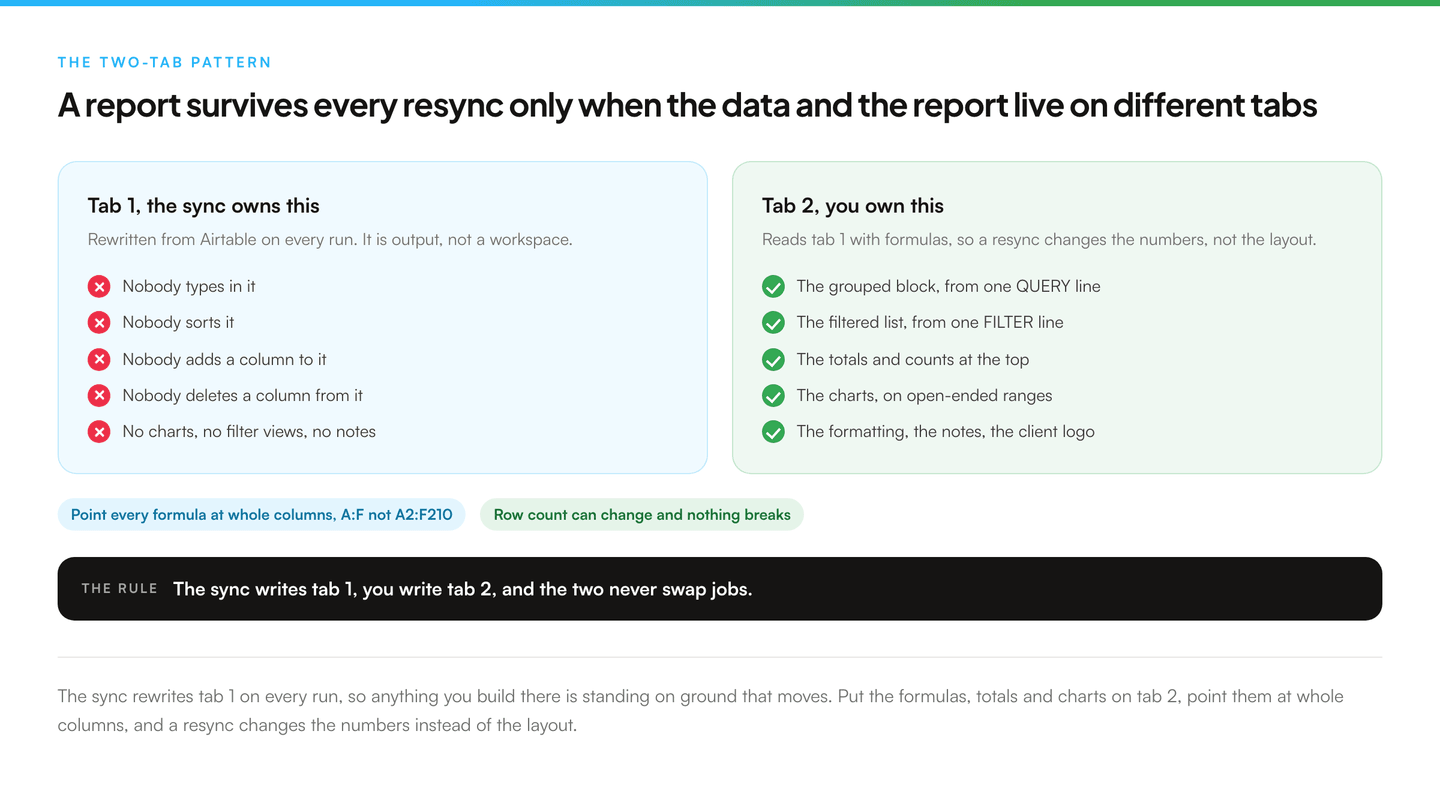This screenshot has width=1440, height=796.
Task: Click the red X next to 'Nobody deletes a column'
Action: point(99,396)
